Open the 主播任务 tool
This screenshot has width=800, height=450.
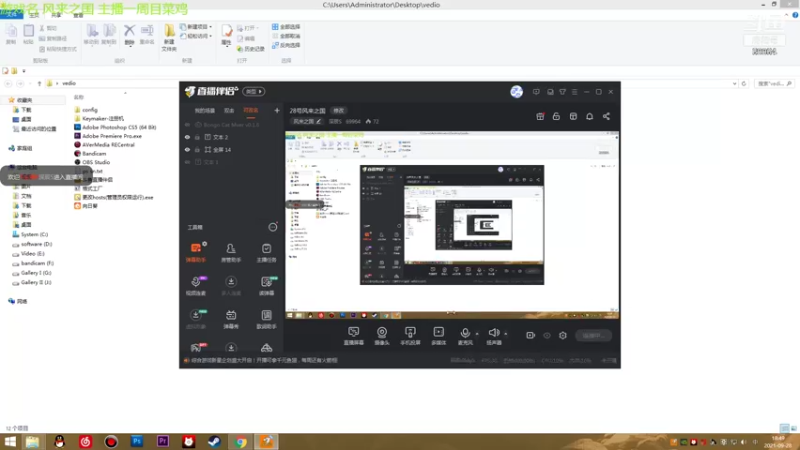266,253
